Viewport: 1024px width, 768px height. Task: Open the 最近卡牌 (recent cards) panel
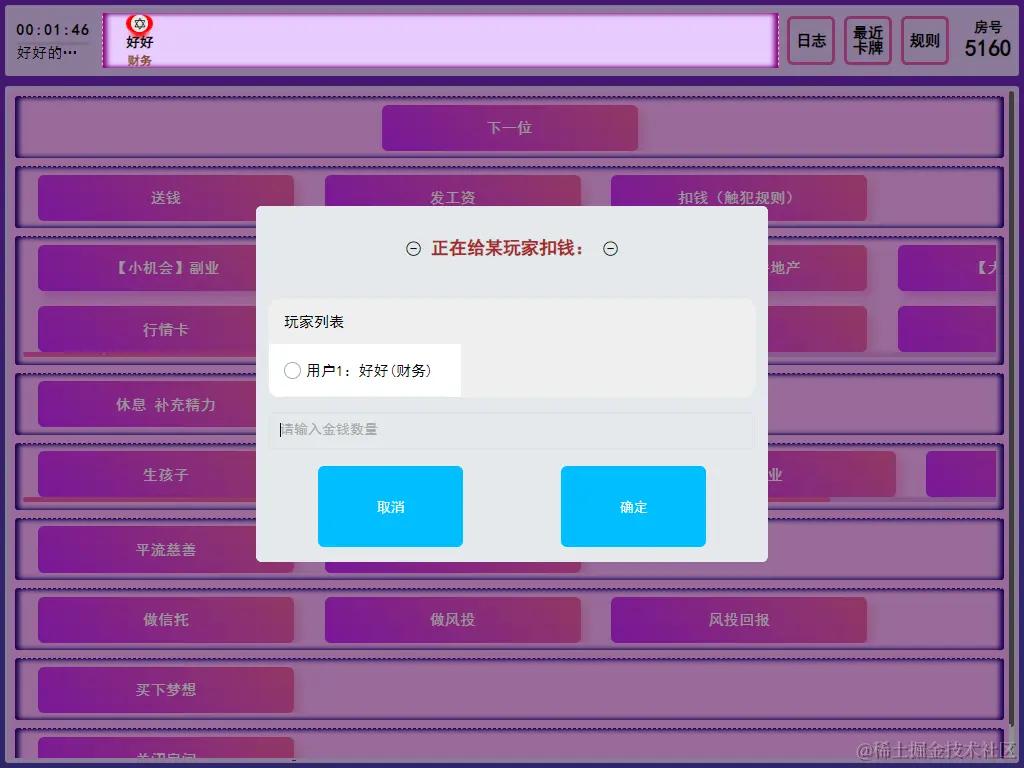pos(867,41)
